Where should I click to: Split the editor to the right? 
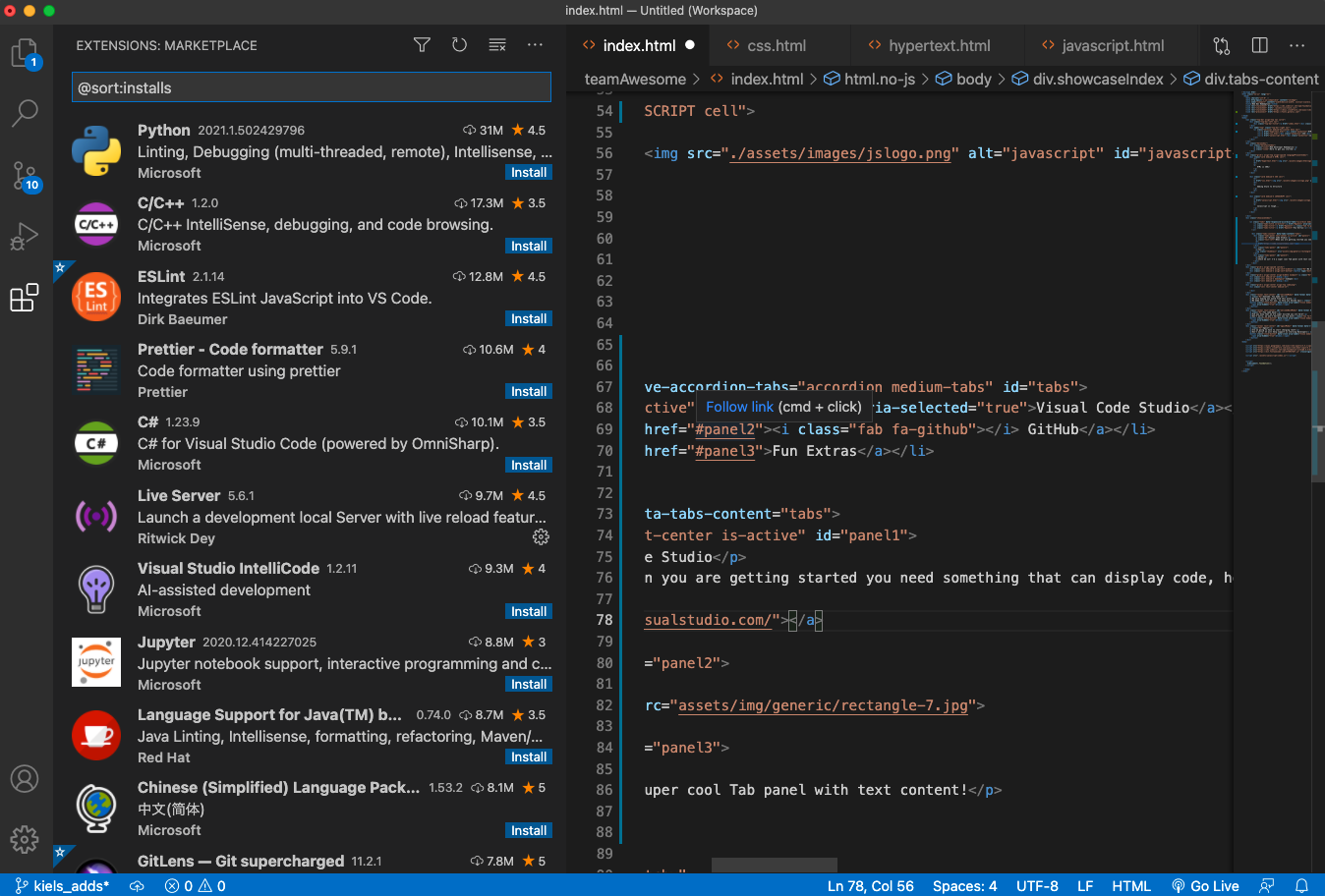coord(1259,45)
